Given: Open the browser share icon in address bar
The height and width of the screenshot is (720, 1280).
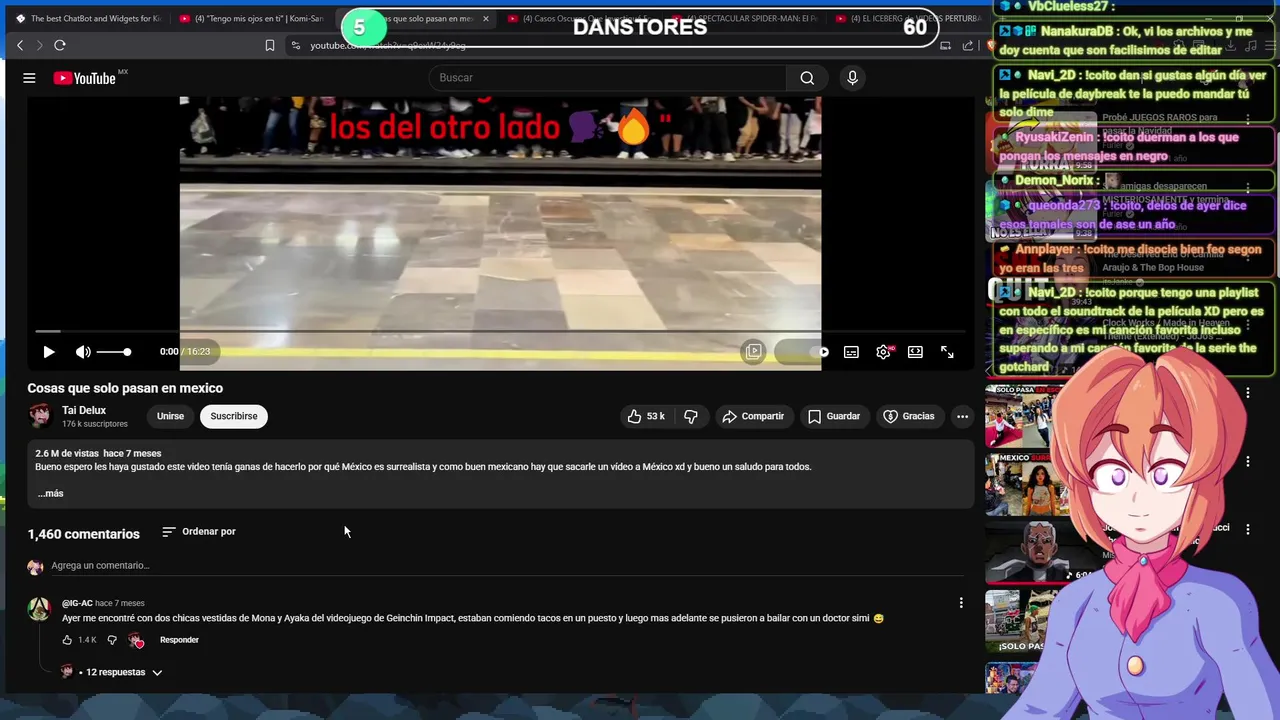Looking at the screenshot, I should click(x=968, y=45).
